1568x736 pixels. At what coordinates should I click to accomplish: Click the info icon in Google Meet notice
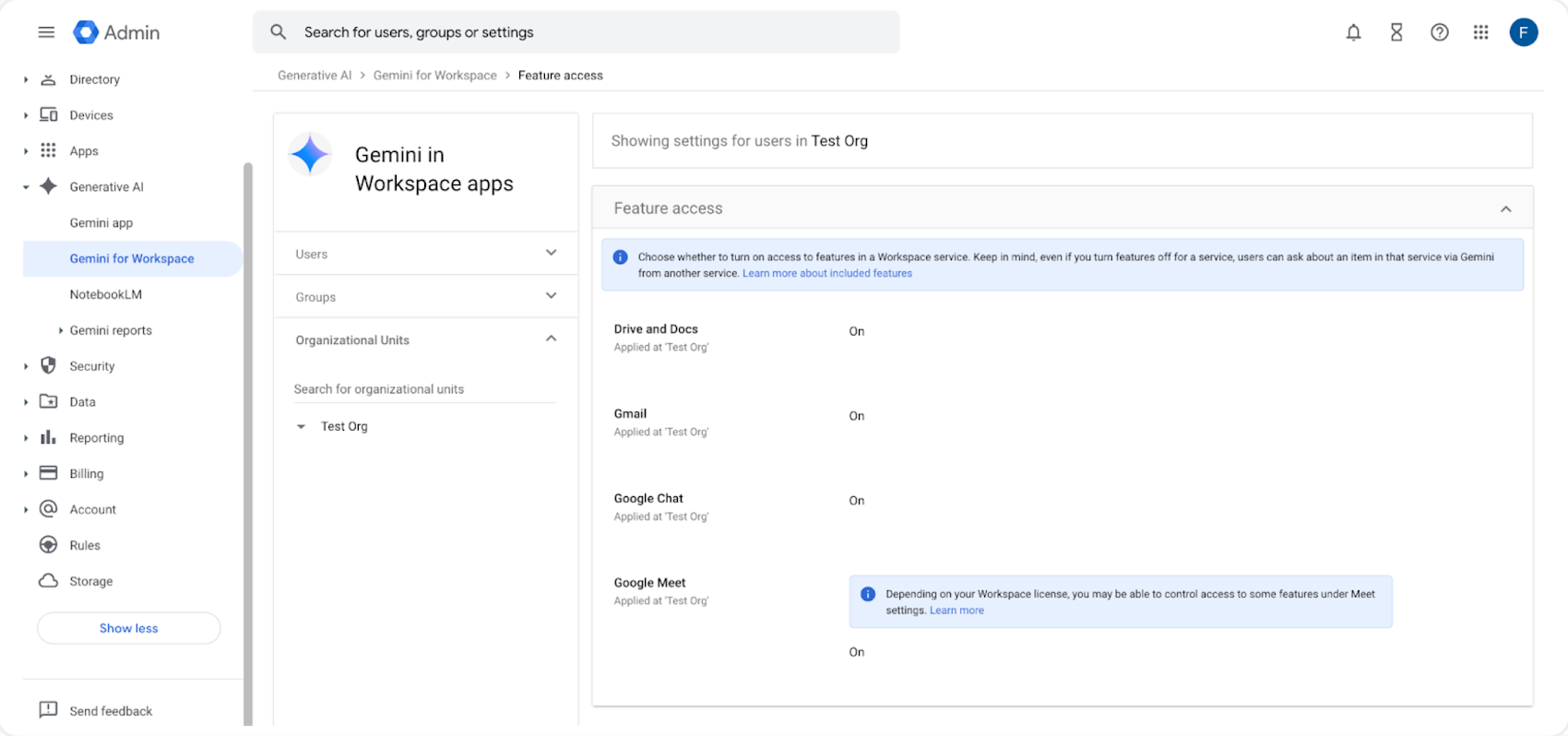click(868, 594)
